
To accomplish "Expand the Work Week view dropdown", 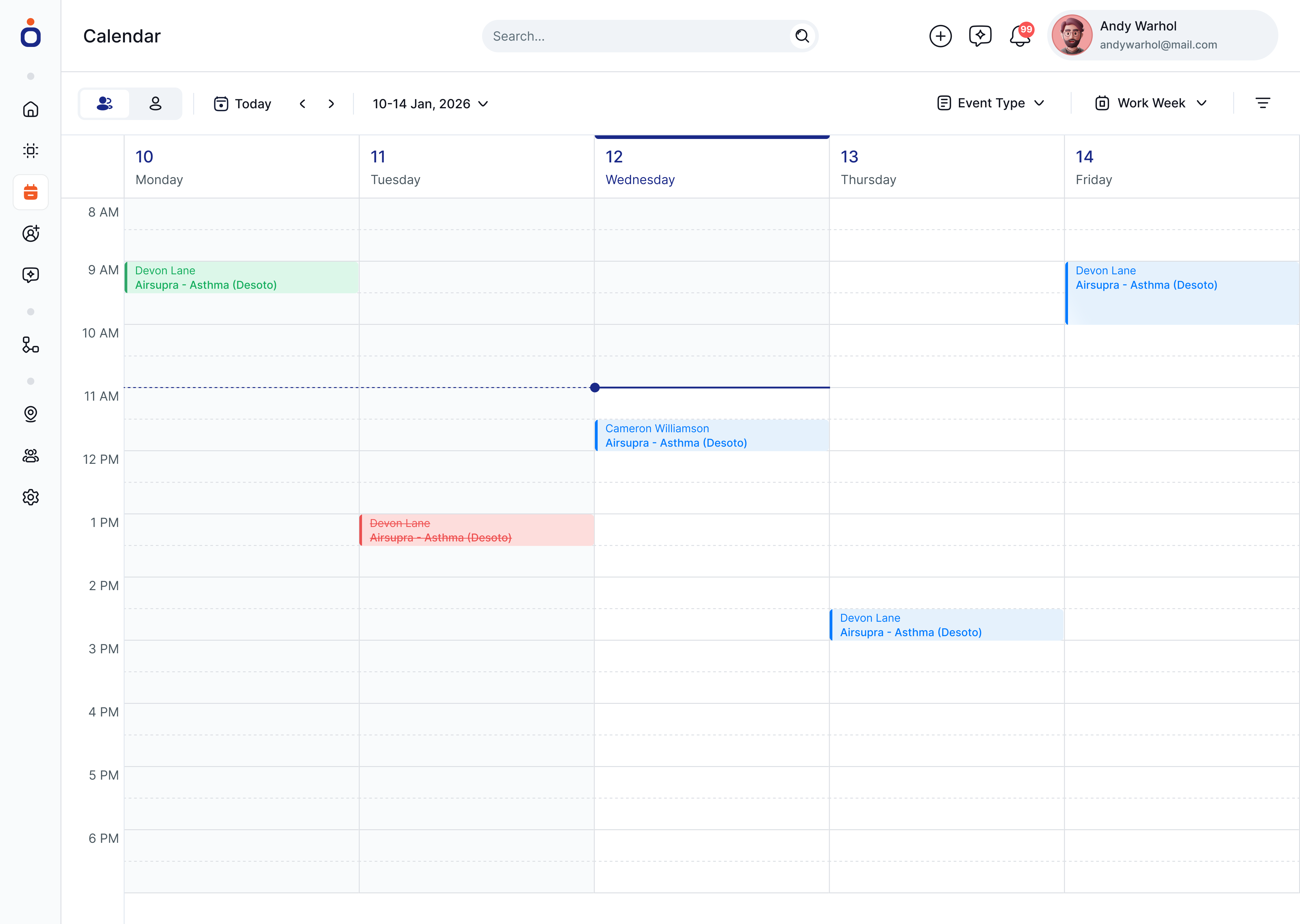I will click(x=1151, y=103).
